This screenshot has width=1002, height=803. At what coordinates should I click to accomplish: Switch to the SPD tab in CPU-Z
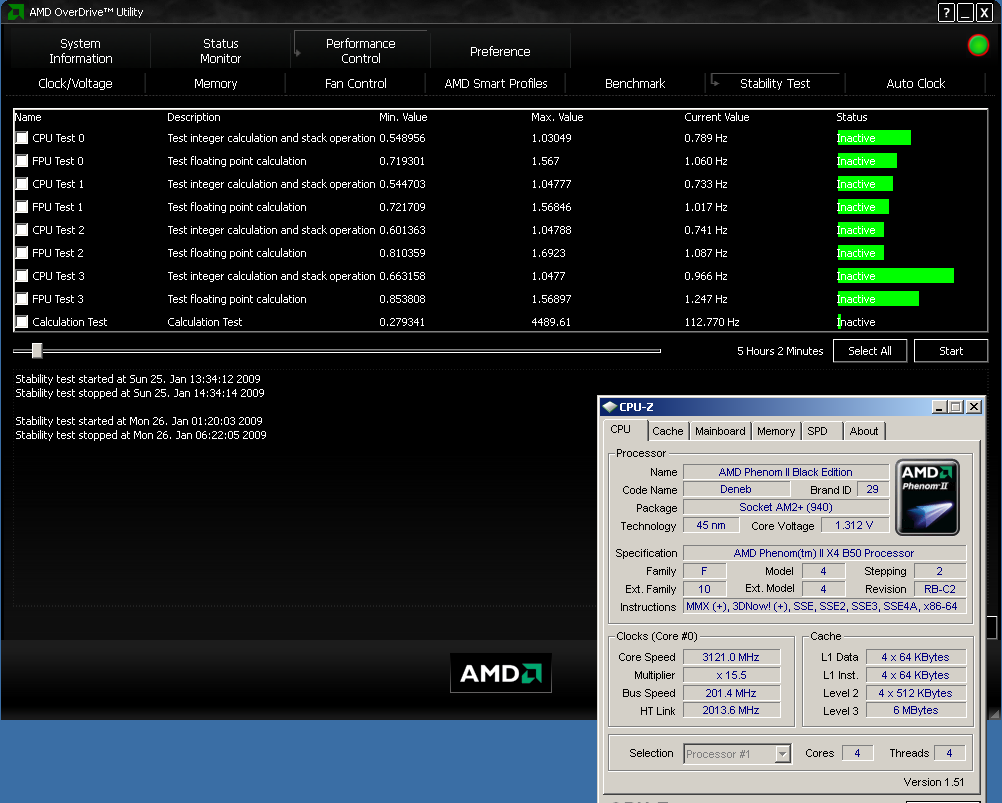(817, 431)
